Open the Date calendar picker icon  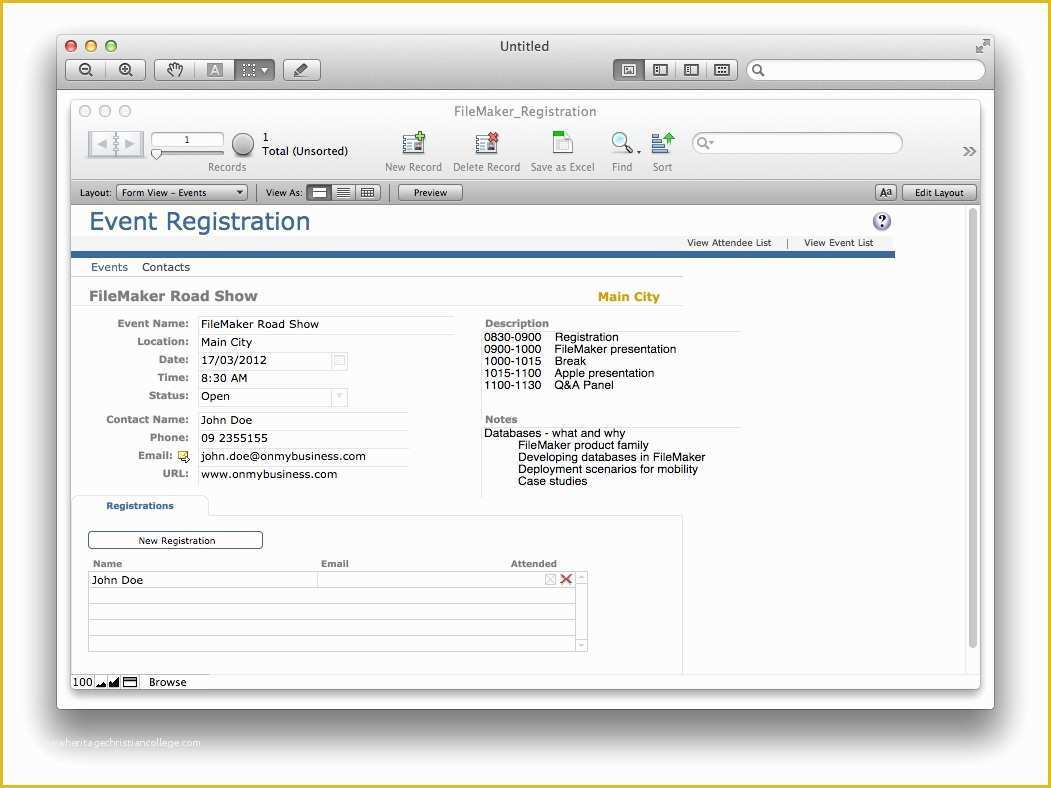pos(340,360)
